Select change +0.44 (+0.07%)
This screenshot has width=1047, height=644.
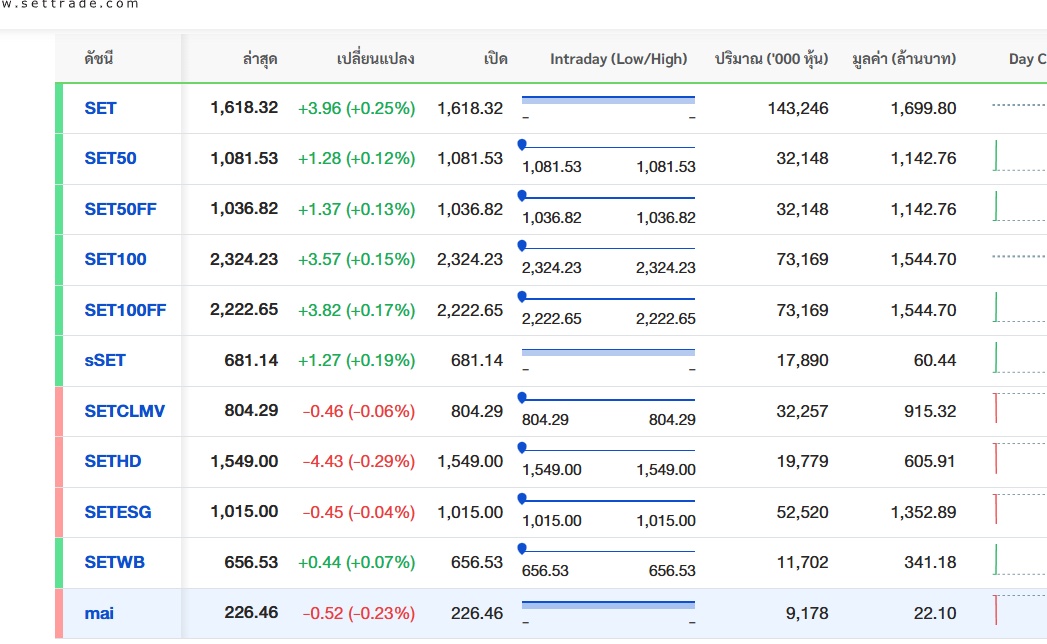coord(357,562)
